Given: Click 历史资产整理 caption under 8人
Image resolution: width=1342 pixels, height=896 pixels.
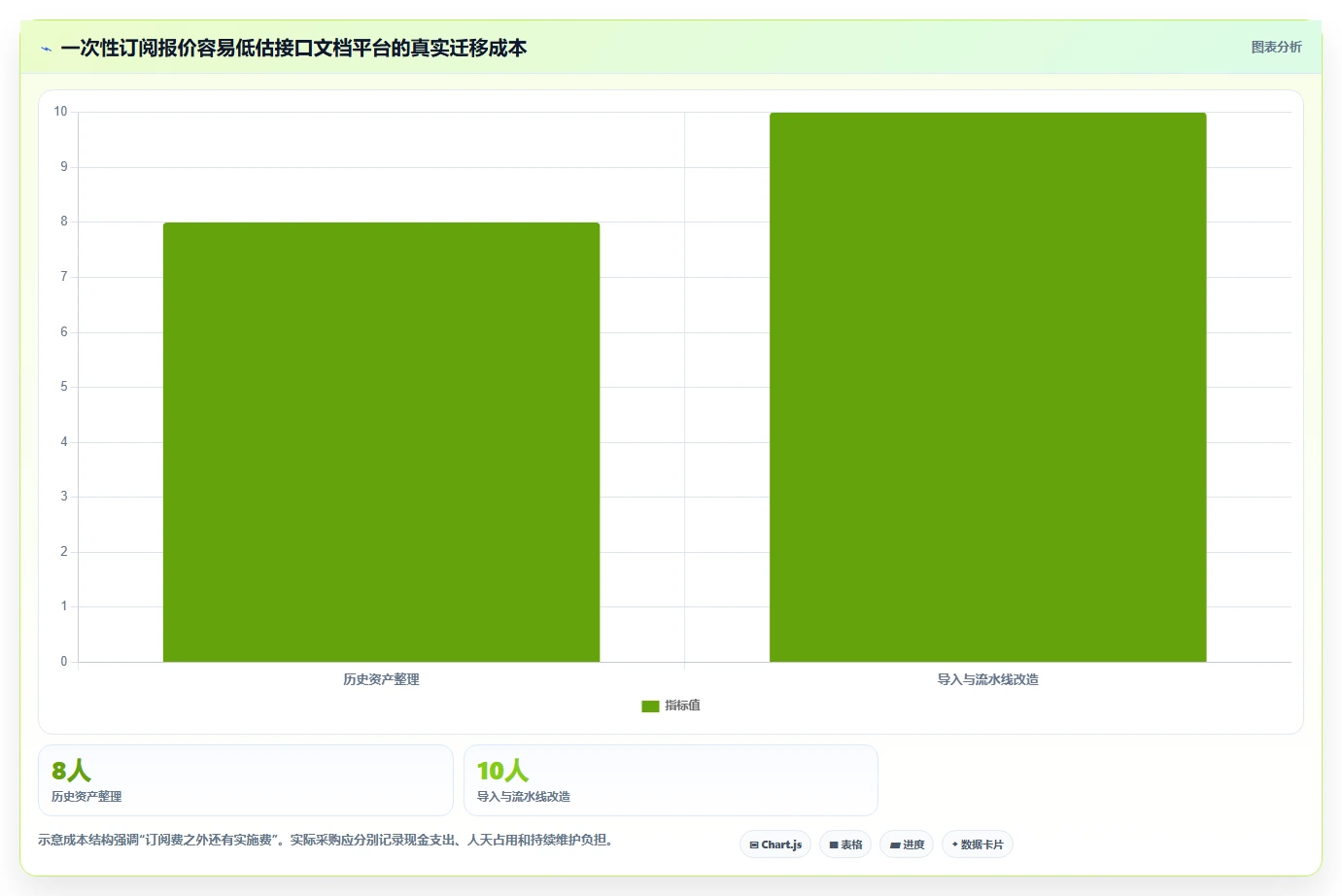Looking at the screenshot, I should (86, 796).
